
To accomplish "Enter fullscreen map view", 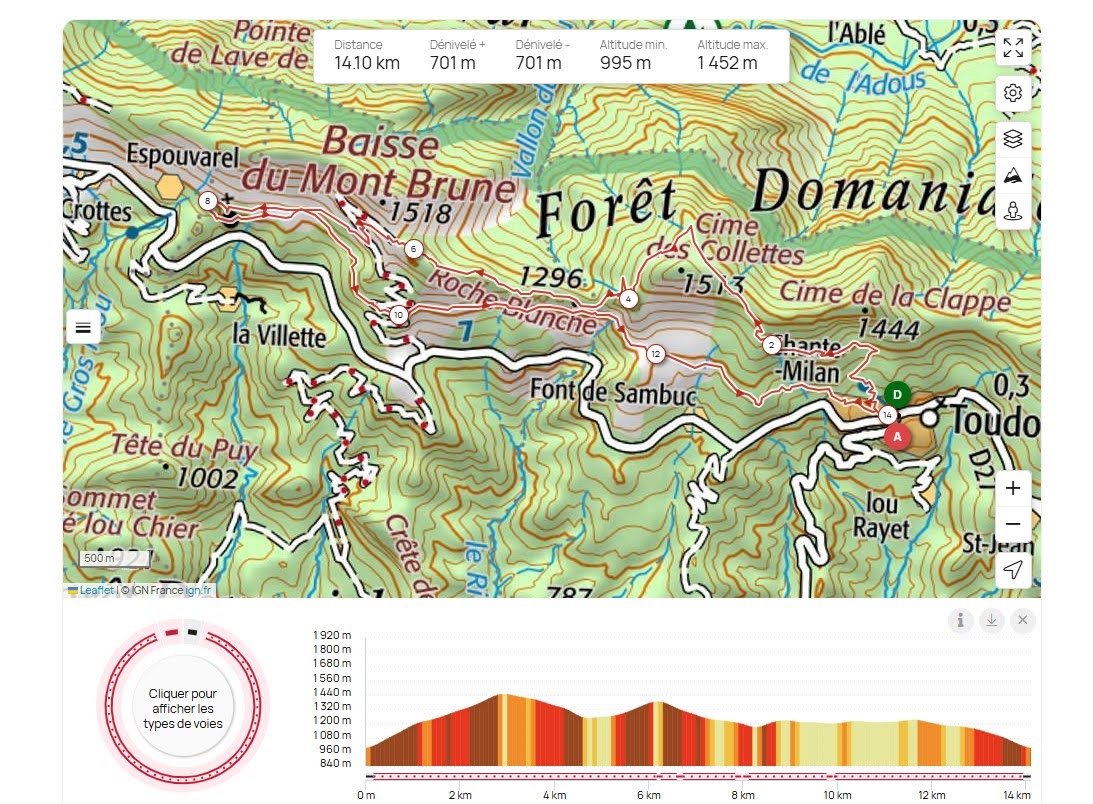I will 1013,48.
